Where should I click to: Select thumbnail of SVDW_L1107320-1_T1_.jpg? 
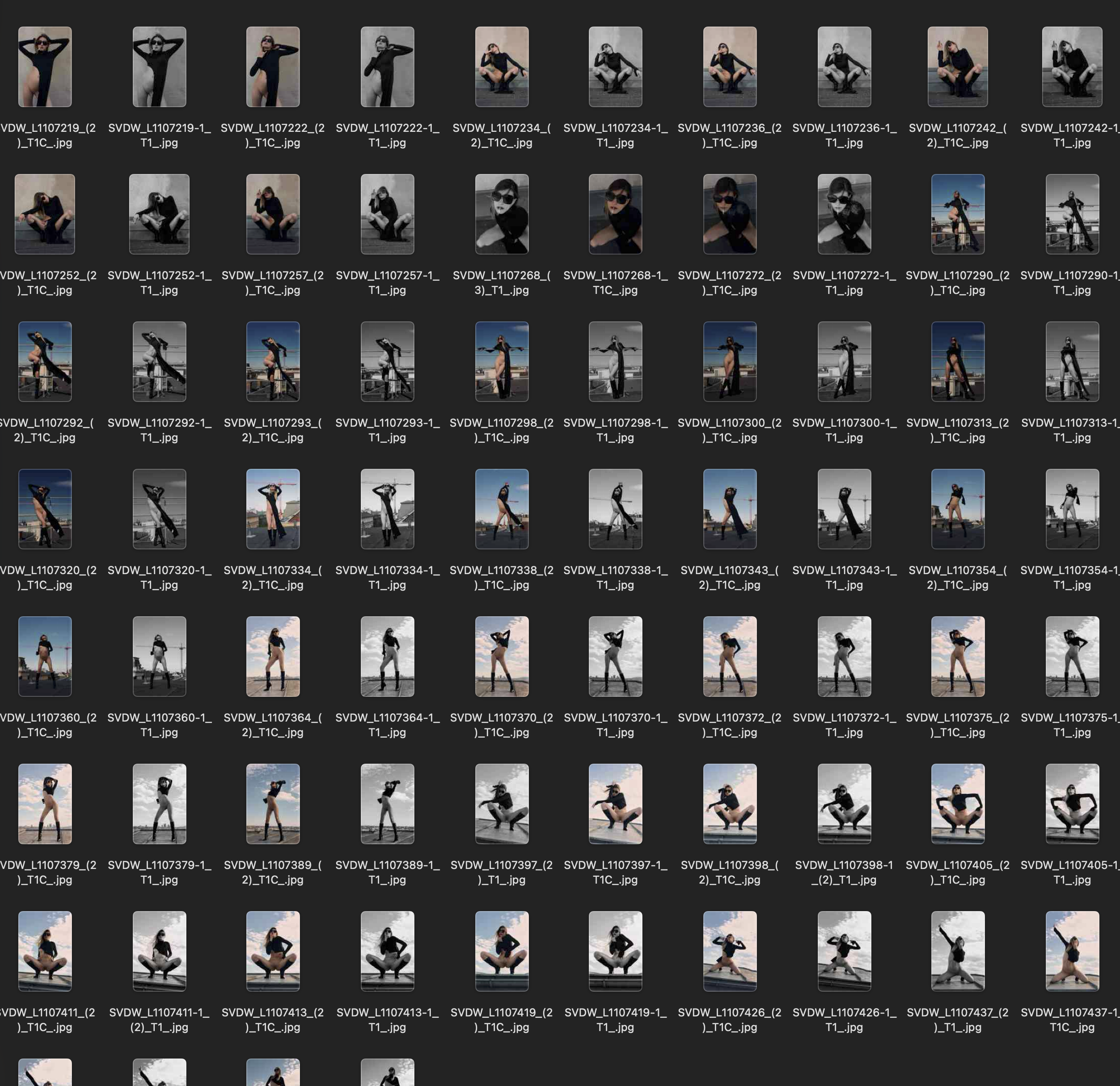[x=159, y=509]
